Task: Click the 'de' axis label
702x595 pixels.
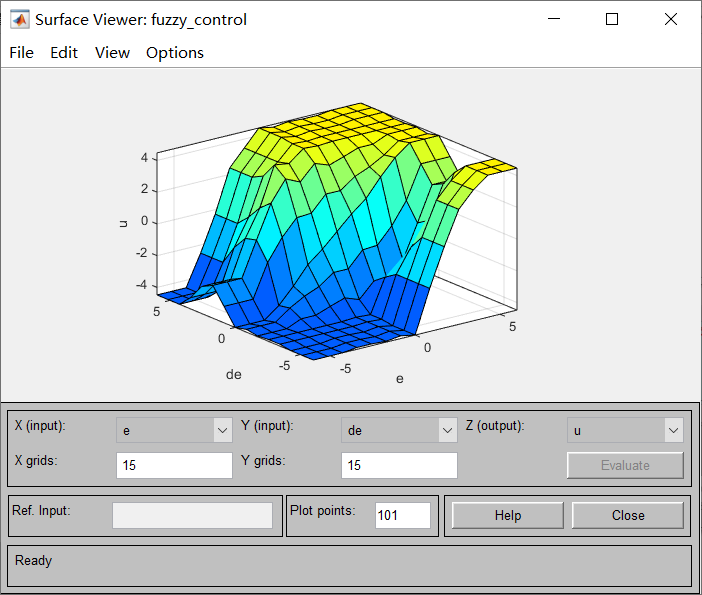Action: (234, 374)
